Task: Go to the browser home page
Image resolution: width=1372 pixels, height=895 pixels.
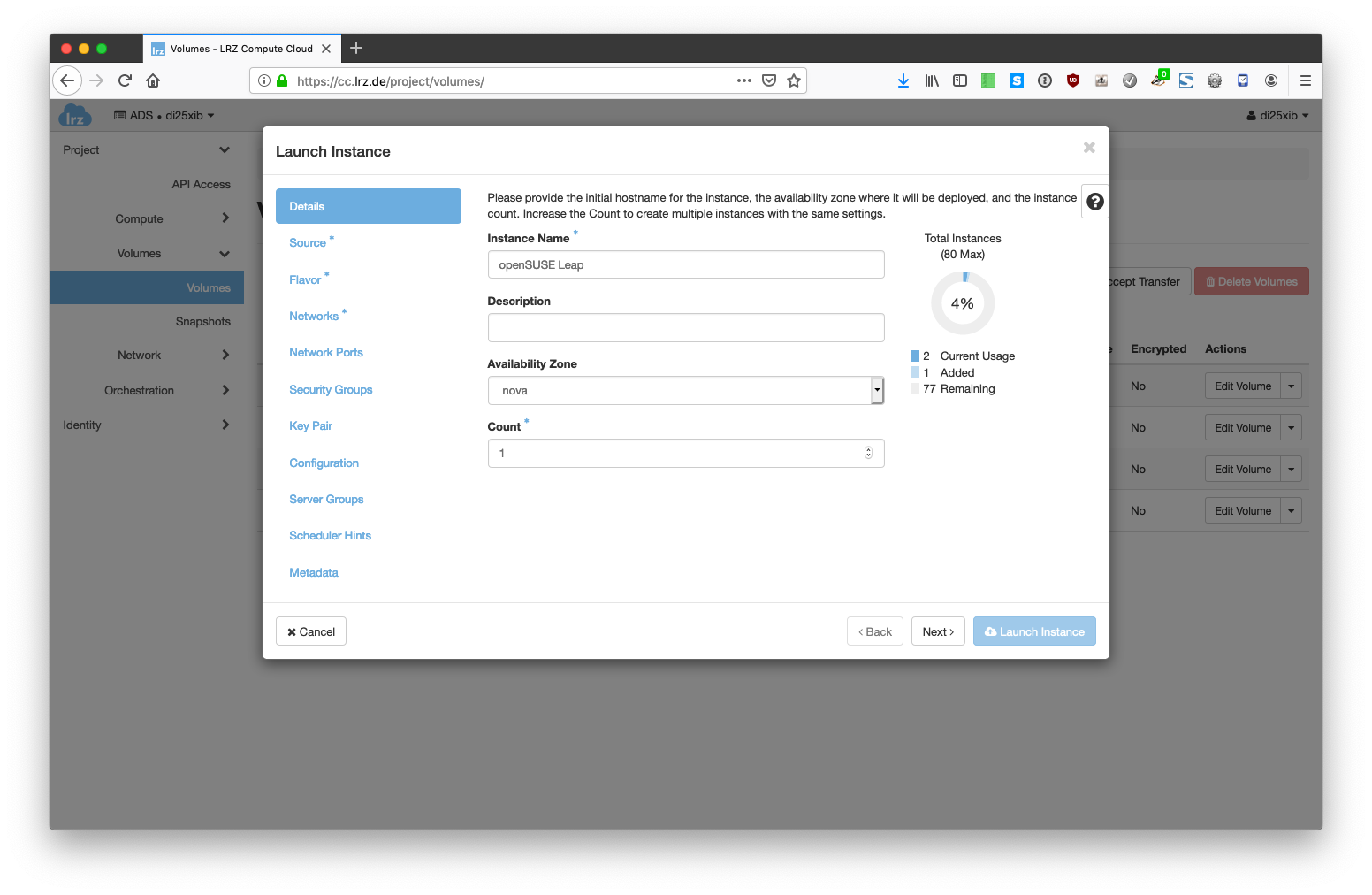Action: coord(153,80)
